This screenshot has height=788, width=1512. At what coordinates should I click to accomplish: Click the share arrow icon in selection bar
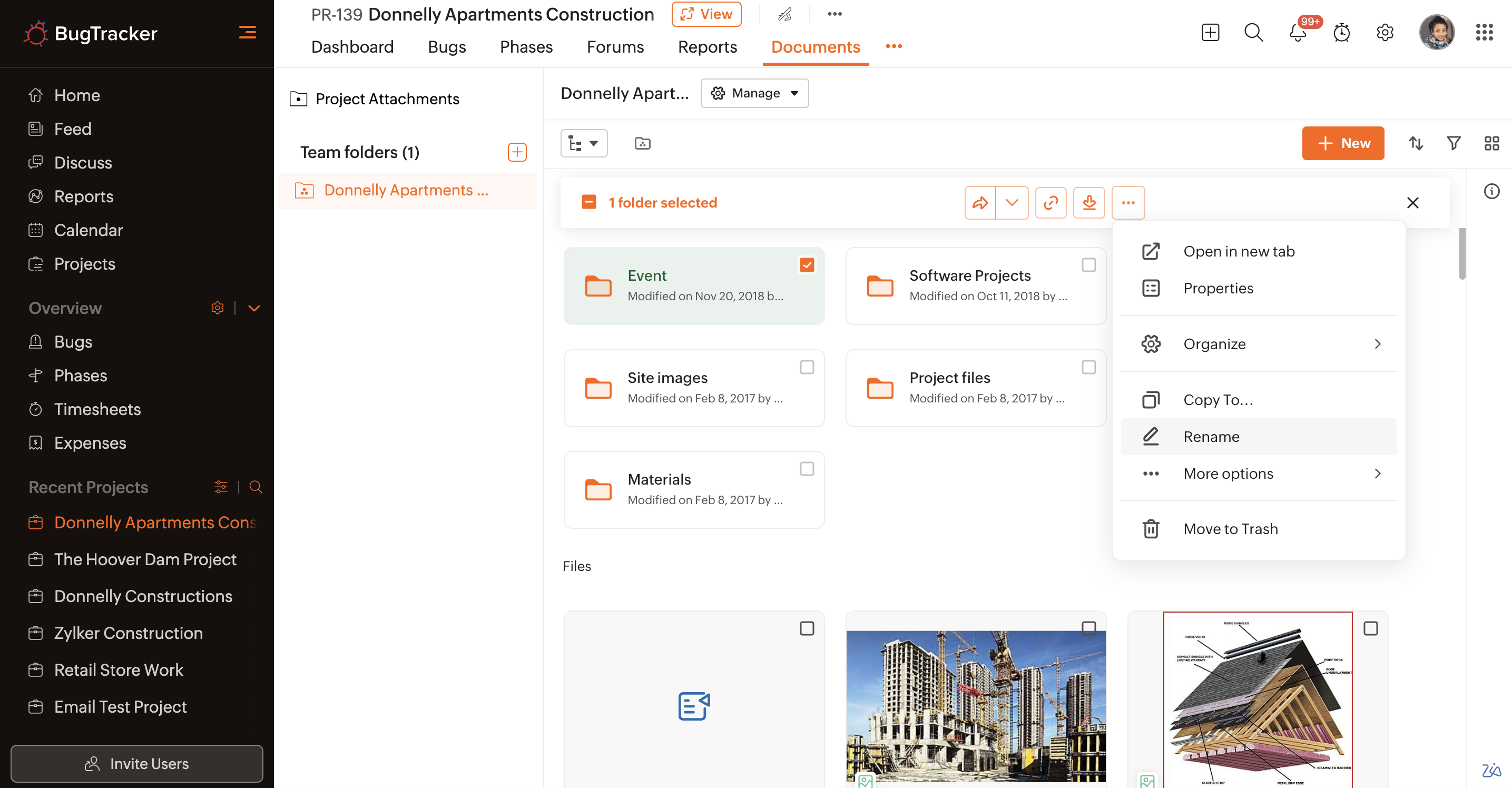[979, 203]
